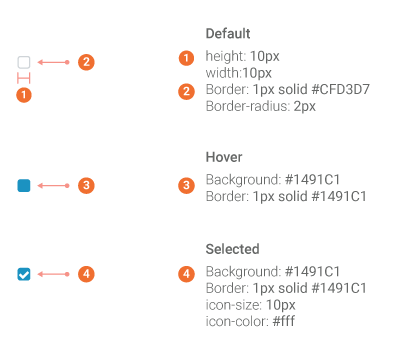
Task: Click orange badge 3 beside the blue checkbox arrow
Action: click(86, 185)
